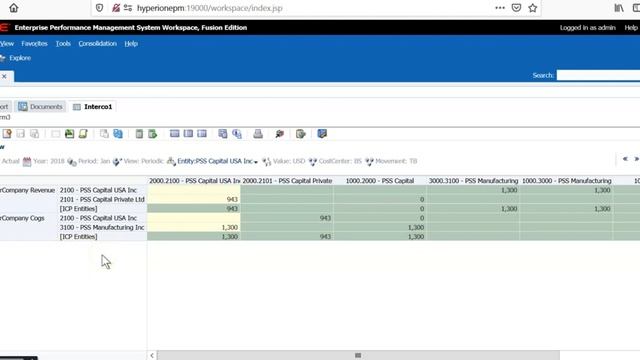640x360 pixels.
Task: Click the overlapping grid windows toolbar icon
Action: click(222, 133)
